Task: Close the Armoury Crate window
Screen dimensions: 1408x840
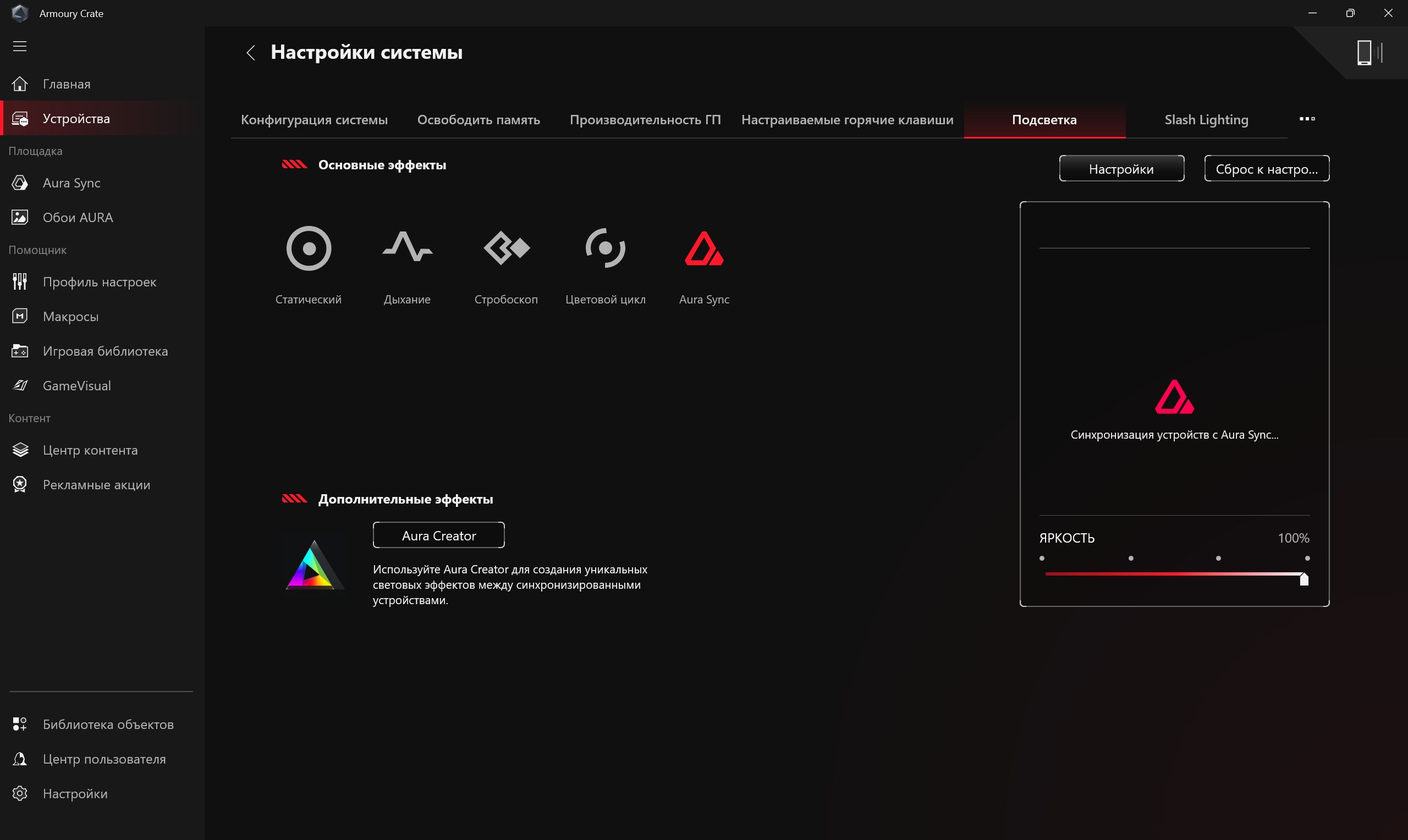Action: pyautogui.click(x=1388, y=13)
